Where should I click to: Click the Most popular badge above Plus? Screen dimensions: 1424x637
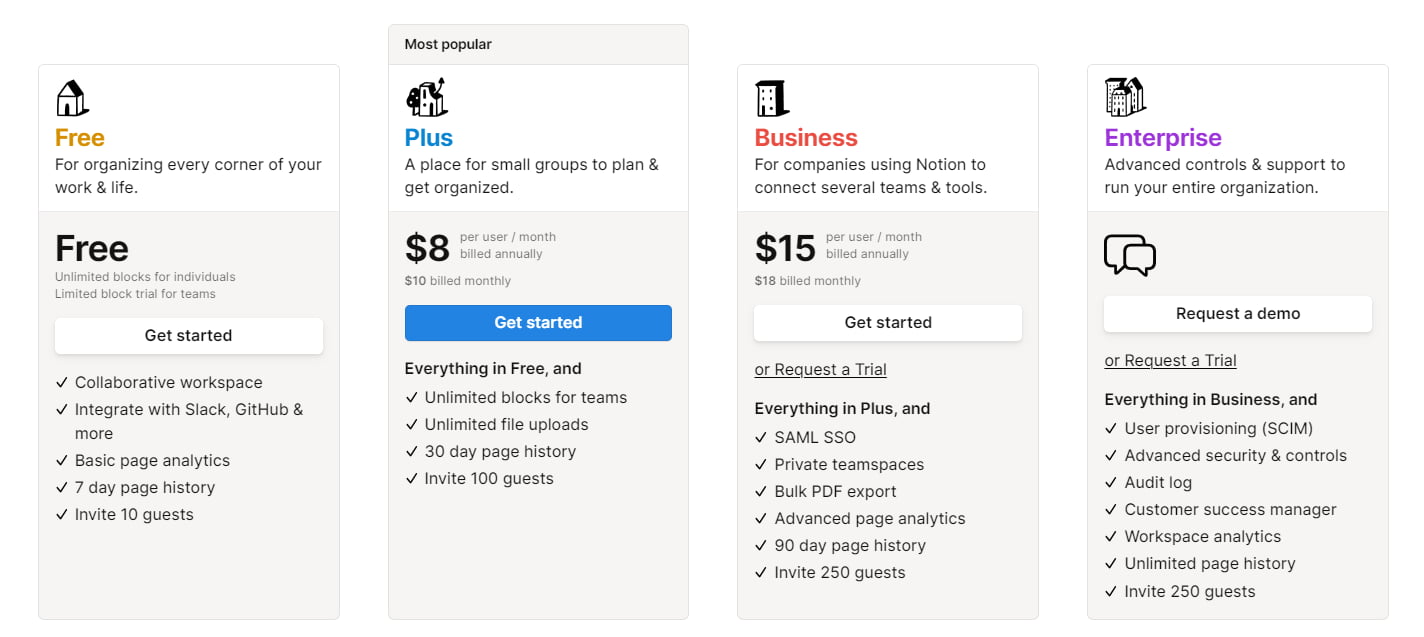coord(448,45)
